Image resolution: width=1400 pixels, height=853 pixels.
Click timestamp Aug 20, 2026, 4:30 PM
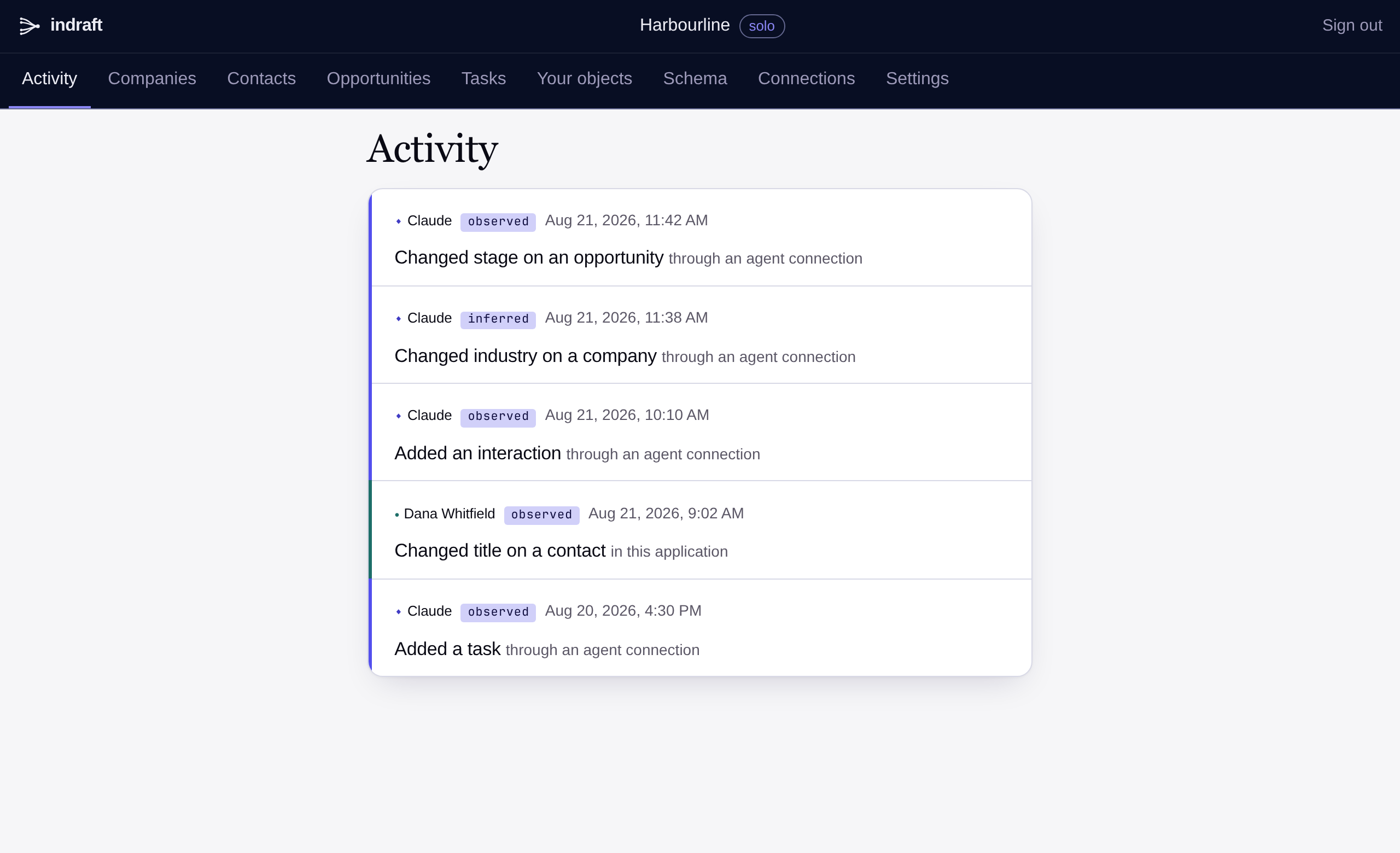pyautogui.click(x=623, y=611)
